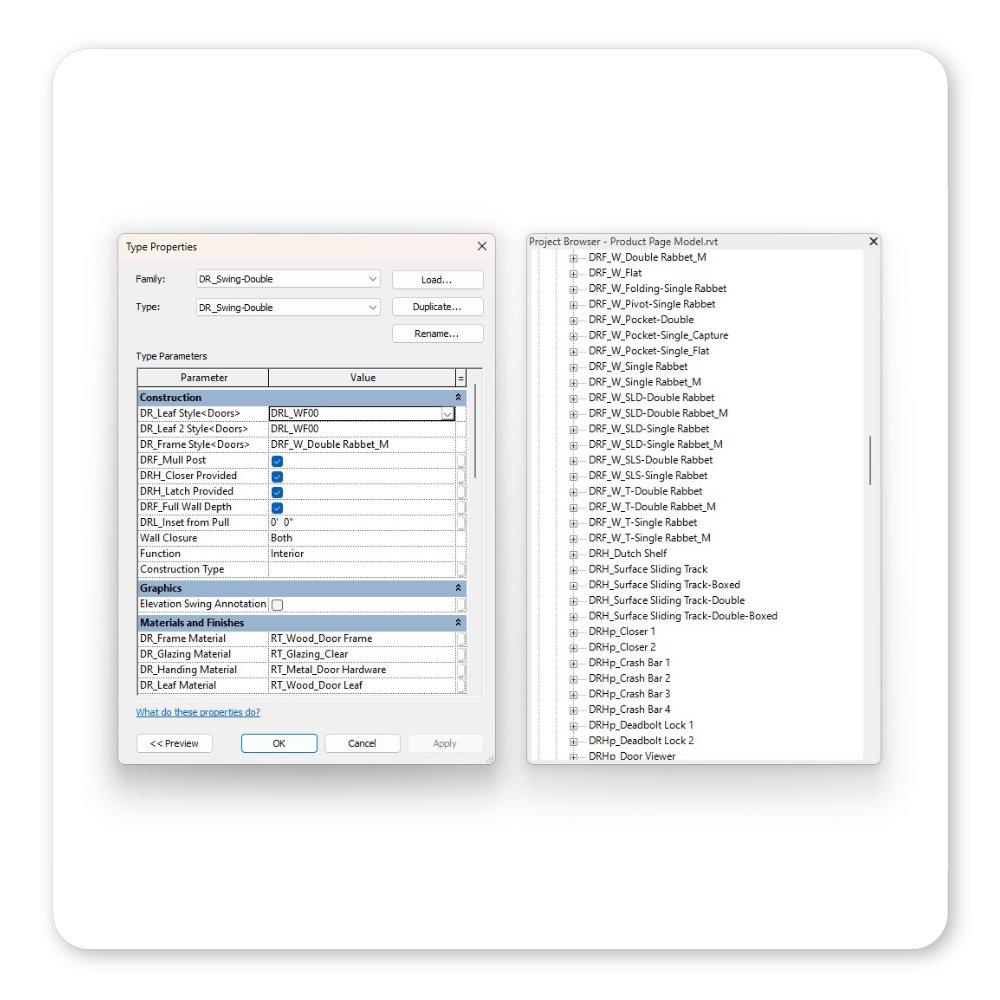Click the empty Construction Type value field
Viewport: 1000px width, 1000px height.
click(362, 570)
